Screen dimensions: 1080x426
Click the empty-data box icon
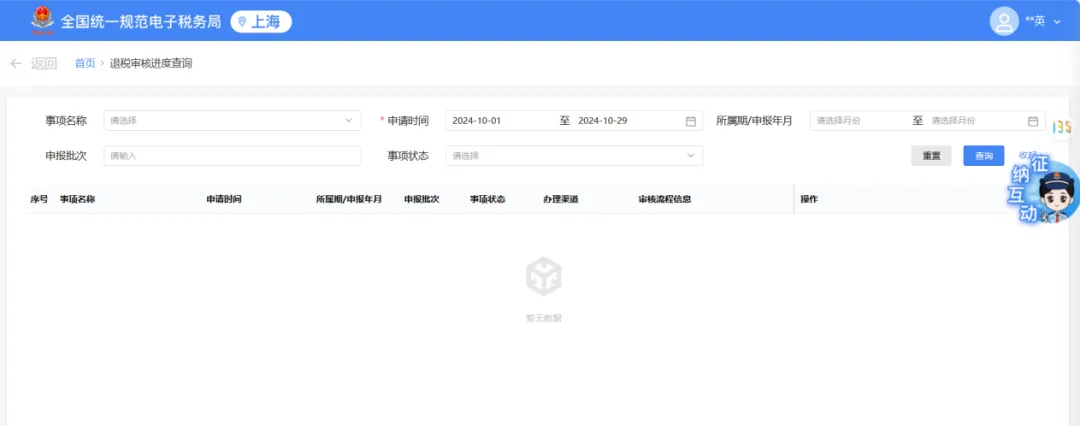543,276
